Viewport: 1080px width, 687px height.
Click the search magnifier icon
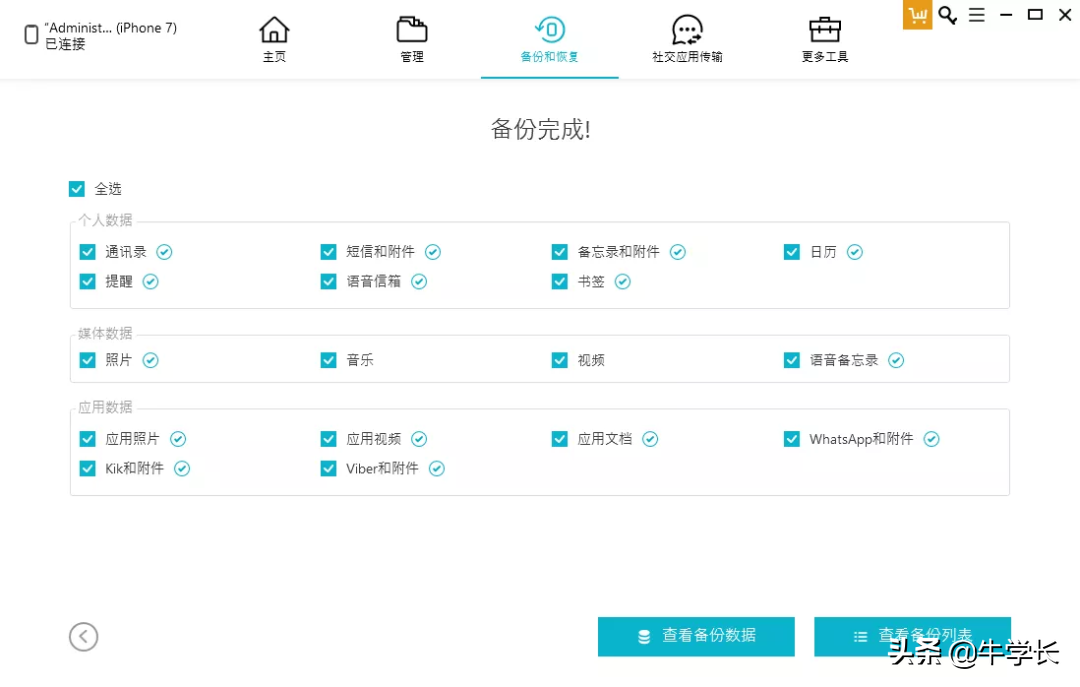946,15
